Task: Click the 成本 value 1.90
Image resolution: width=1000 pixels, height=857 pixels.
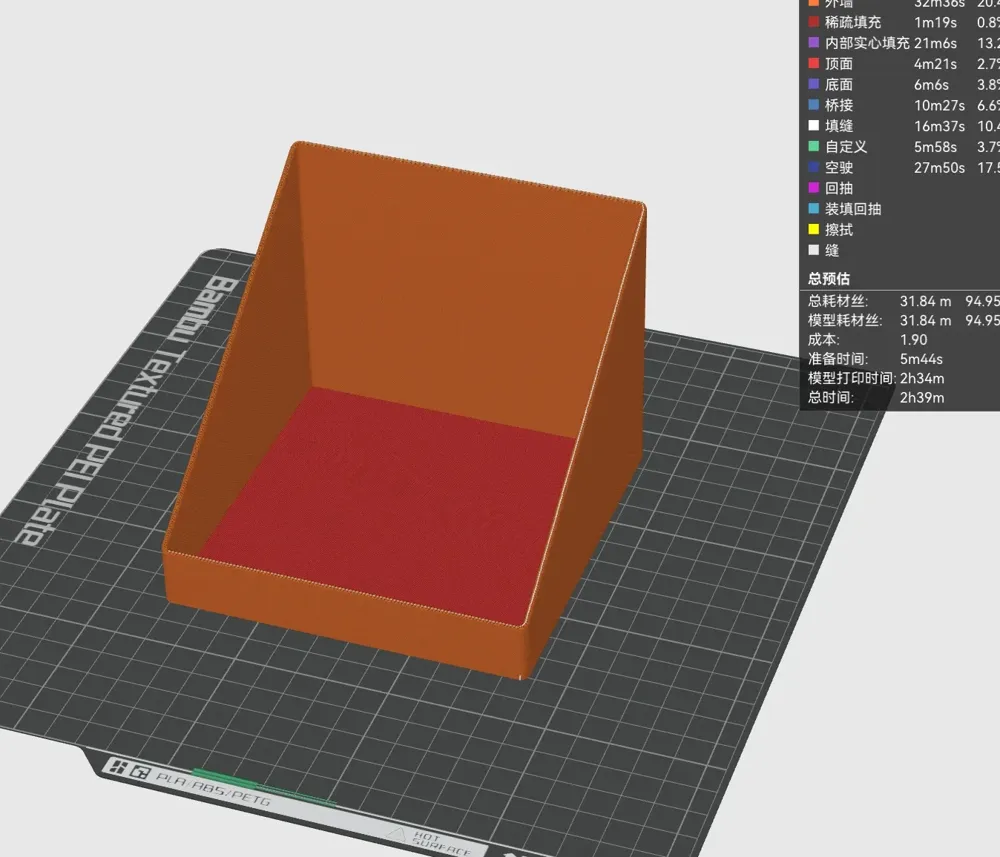Action: 913,339
